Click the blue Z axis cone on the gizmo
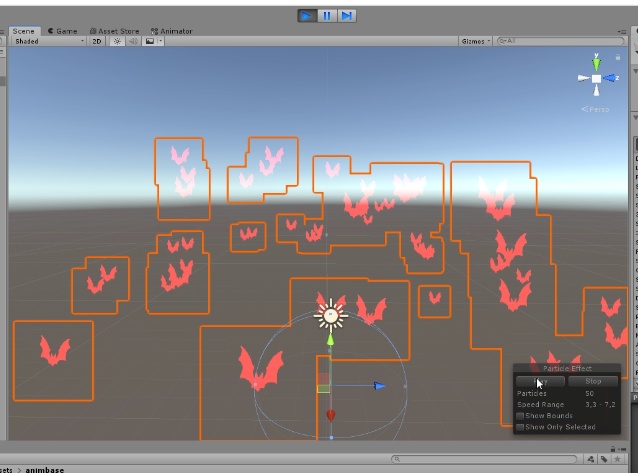The height and width of the screenshot is (473, 638). (x=610, y=78)
